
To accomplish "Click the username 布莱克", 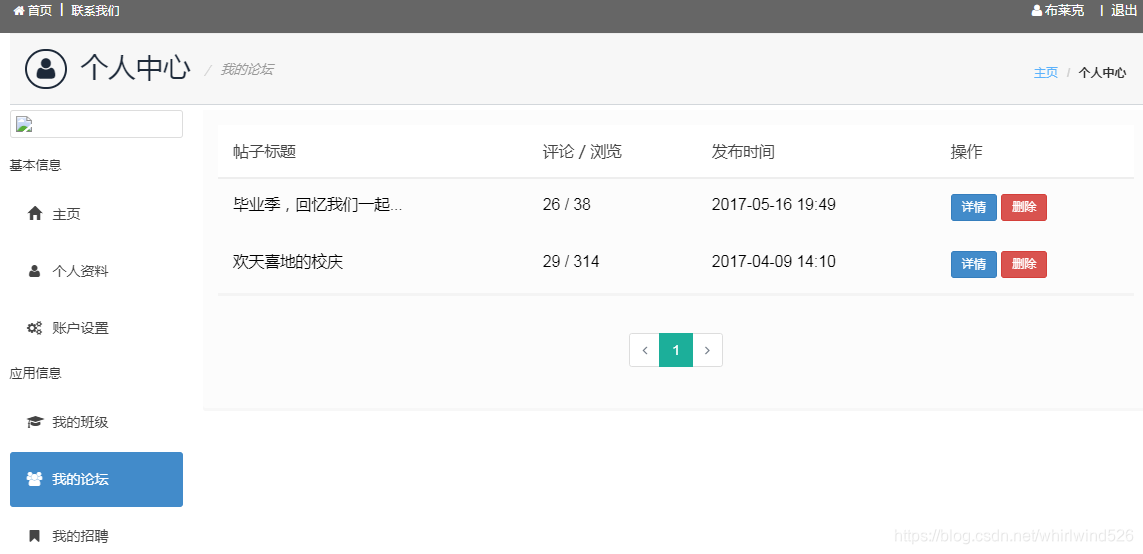I will coord(1064,11).
